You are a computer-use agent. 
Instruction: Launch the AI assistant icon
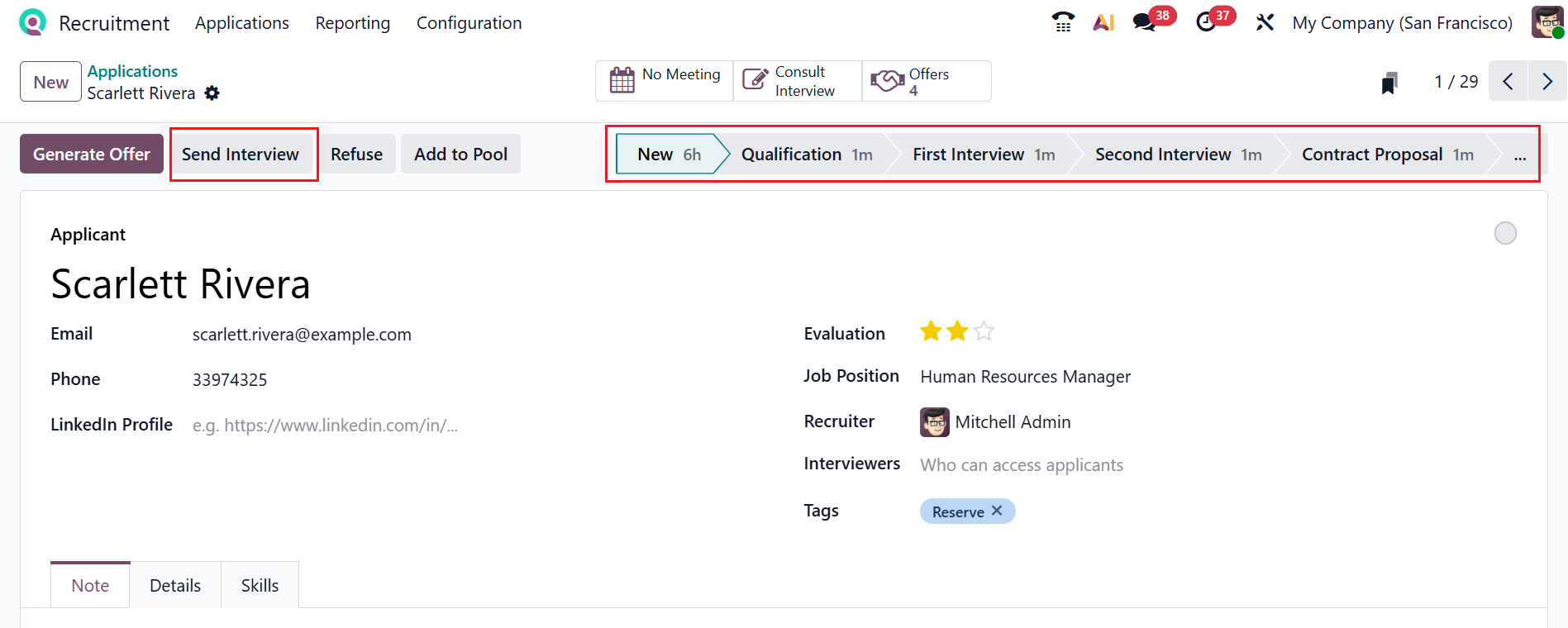click(x=1103, y=22)
